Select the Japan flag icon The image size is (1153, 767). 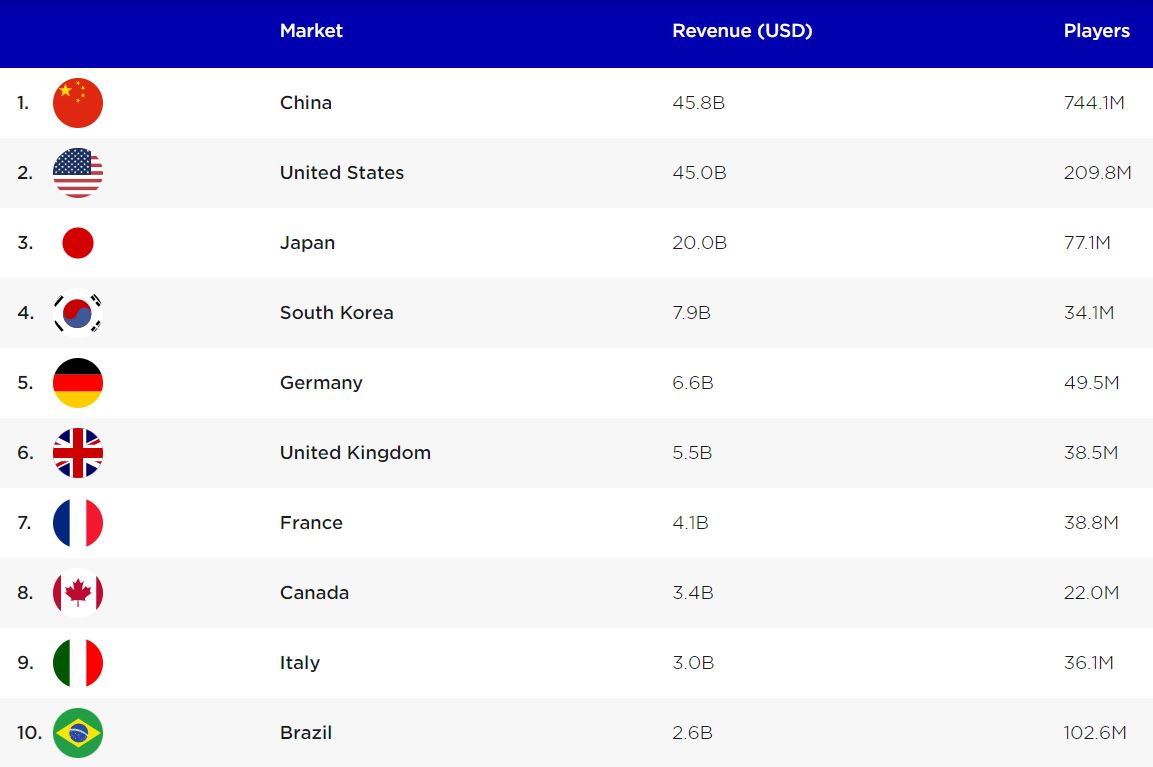[78, 243]
